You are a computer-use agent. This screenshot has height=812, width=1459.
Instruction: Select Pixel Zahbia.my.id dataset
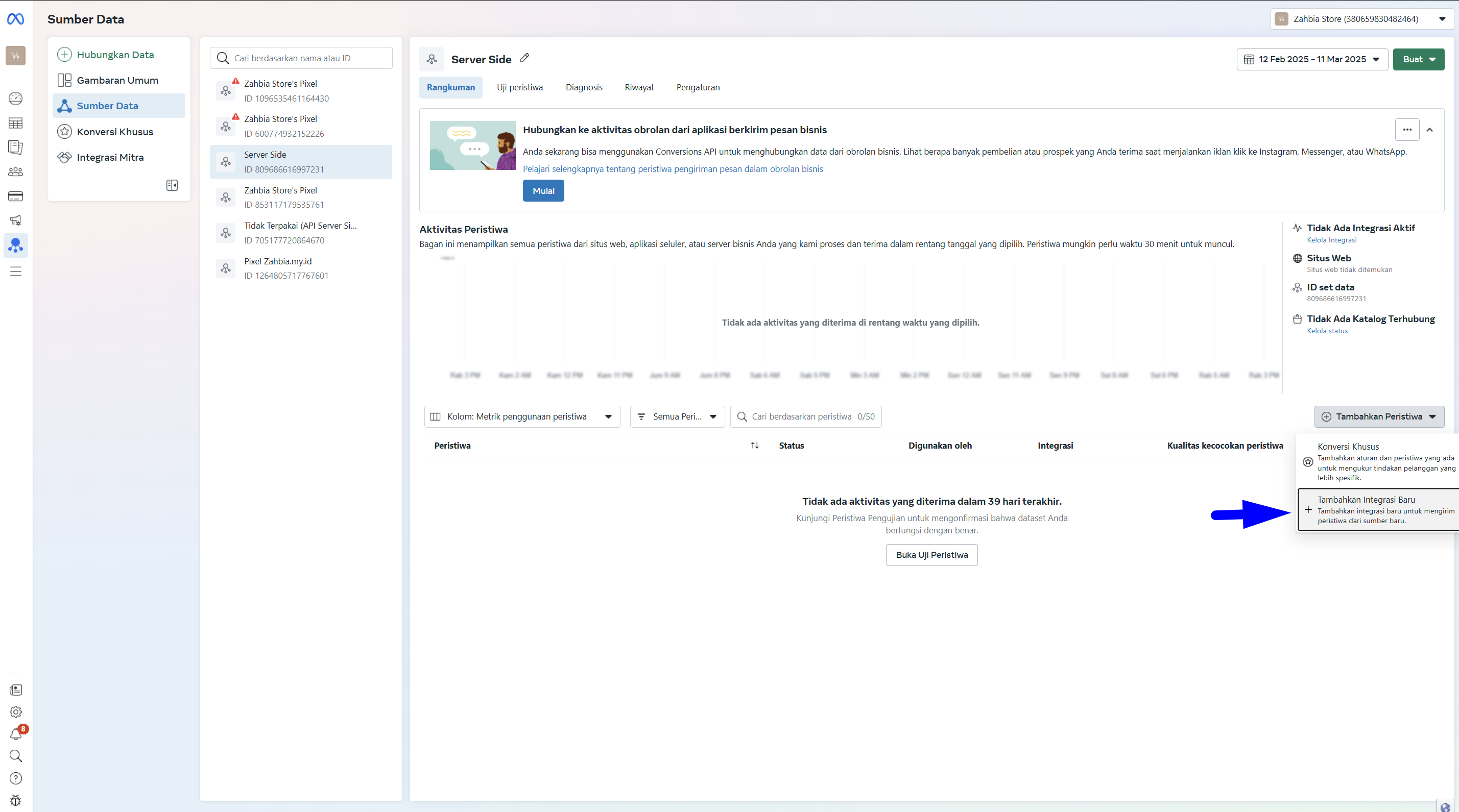[x=301, y=268]
